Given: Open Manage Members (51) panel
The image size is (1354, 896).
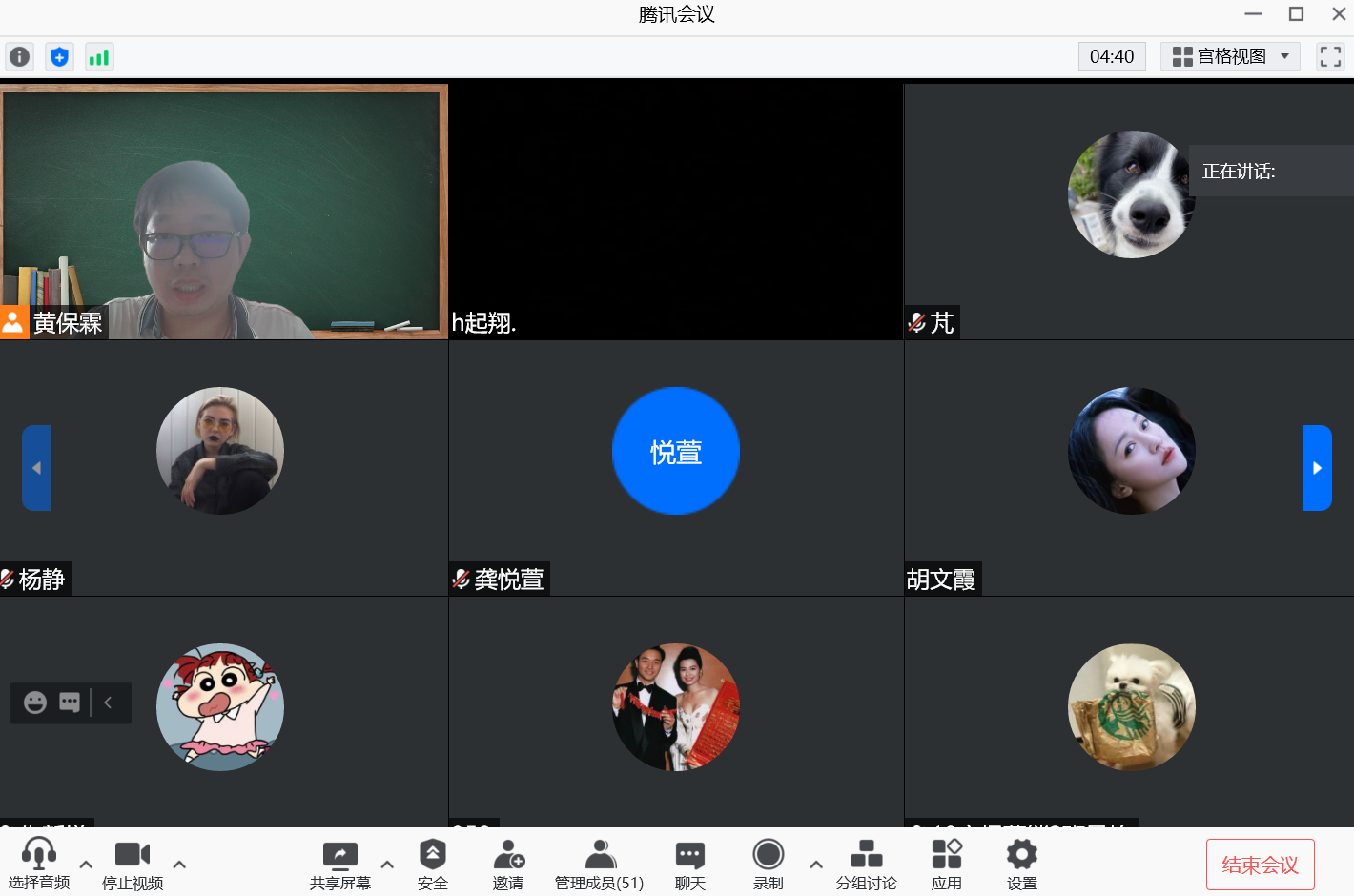Looking at the screenshot, I should (599, 865).
